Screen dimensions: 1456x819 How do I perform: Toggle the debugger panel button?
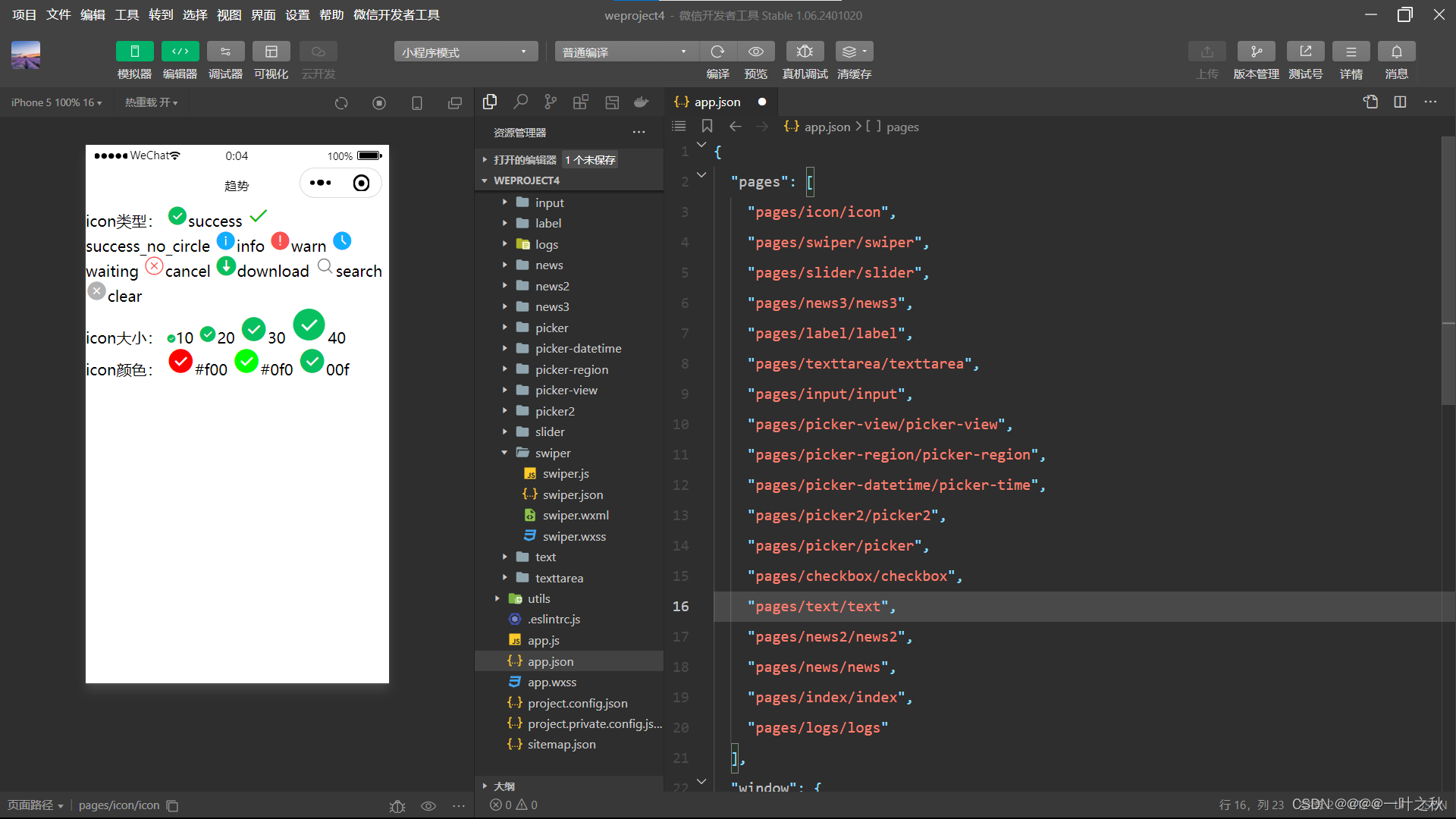point(225,52)
